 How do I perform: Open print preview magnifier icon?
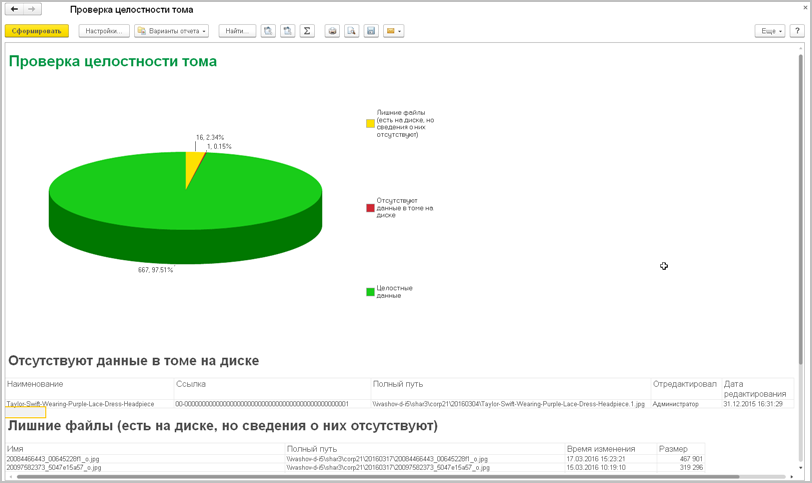click(352, 31)
